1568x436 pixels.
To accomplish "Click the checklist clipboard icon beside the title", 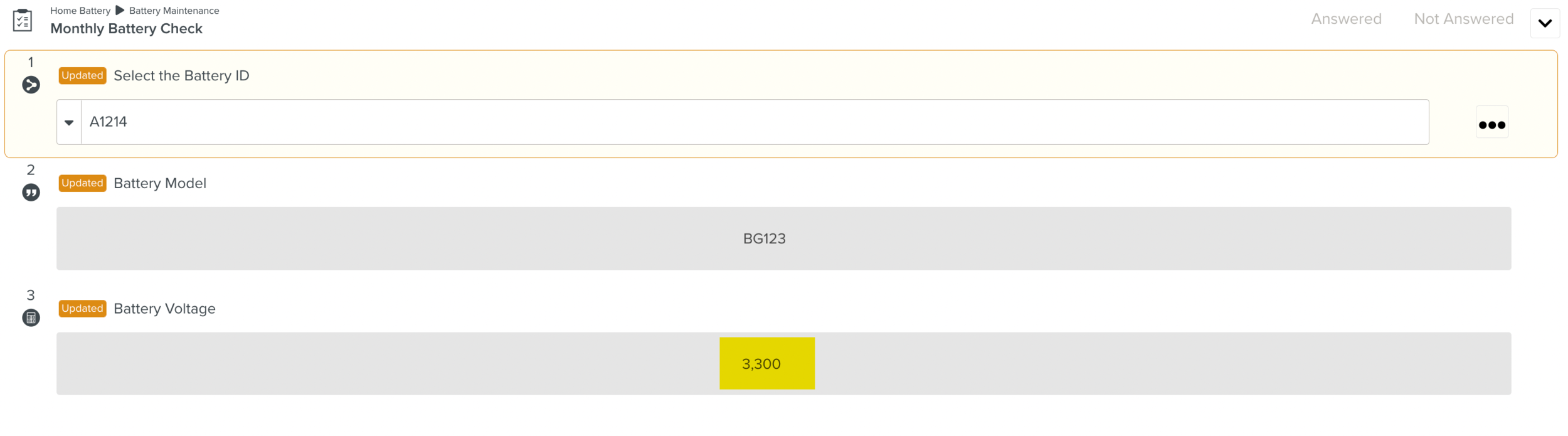I will pyautogui.click(x=23, y=21).
